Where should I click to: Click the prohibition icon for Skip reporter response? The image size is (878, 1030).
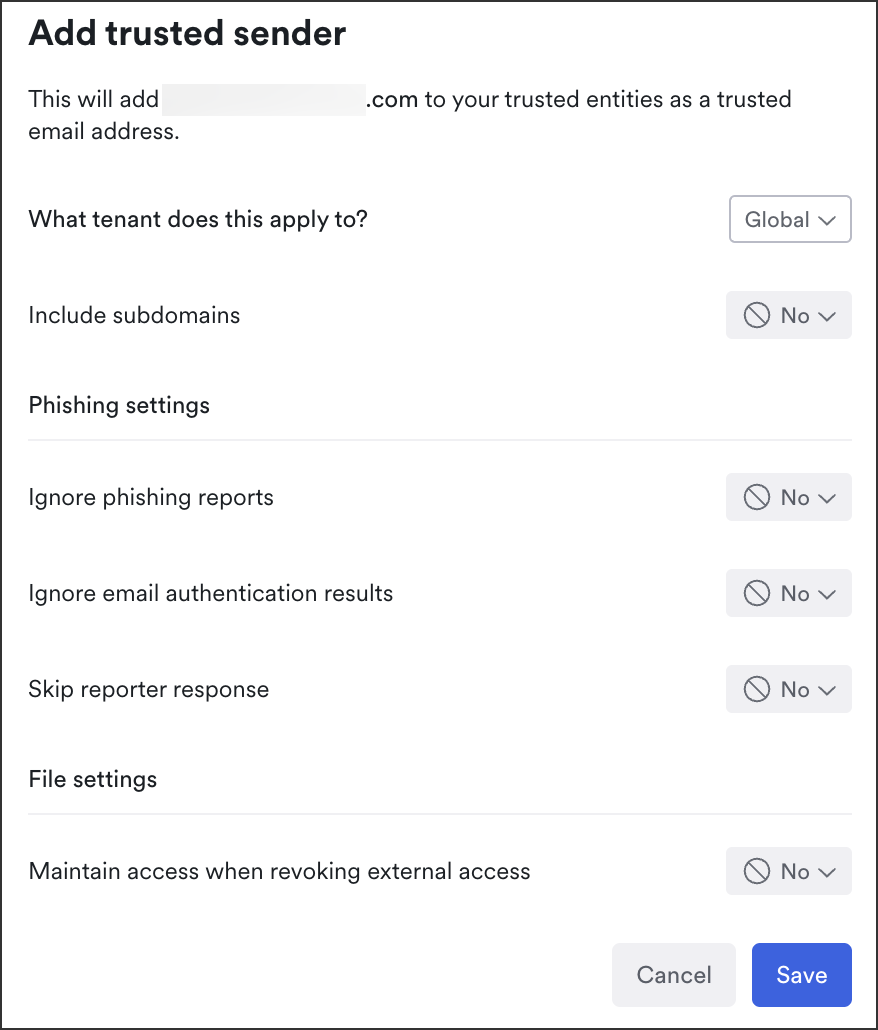(757, 689)
